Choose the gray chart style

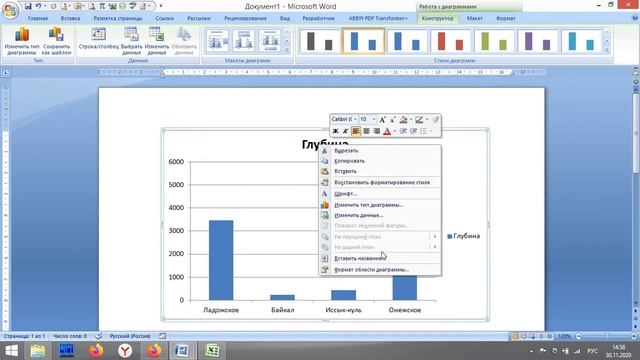(320, 41)
